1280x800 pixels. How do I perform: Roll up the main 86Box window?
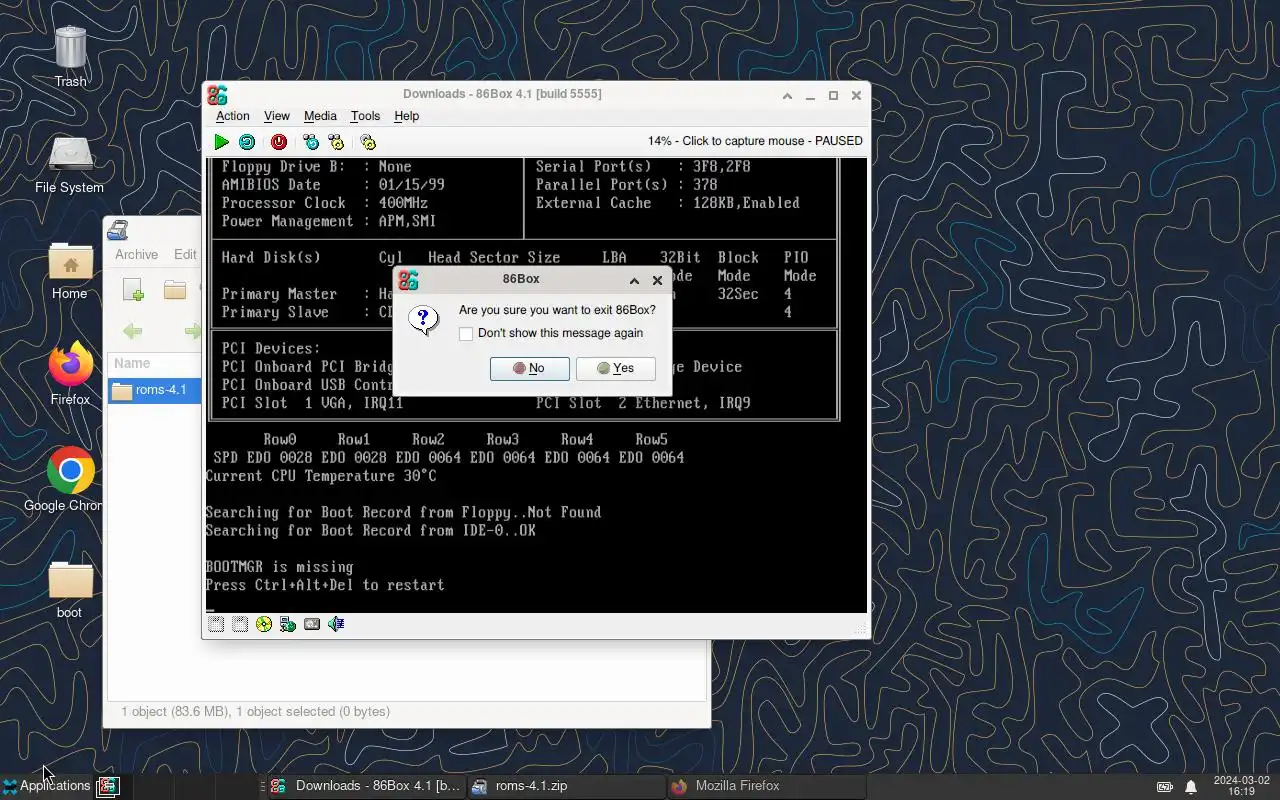click(x=787, y=96)
